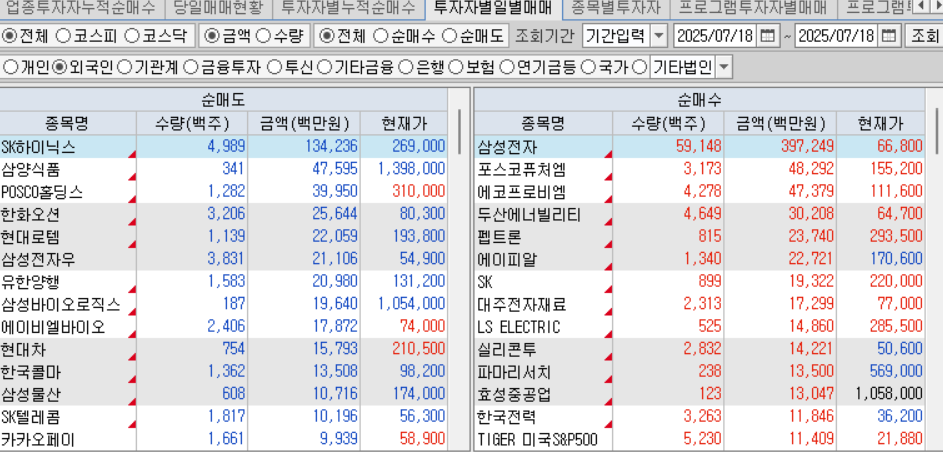The image size is (943, 452).
Task: Select 두산에너빌리티 in 순매수 list
Action: point(699,214)
